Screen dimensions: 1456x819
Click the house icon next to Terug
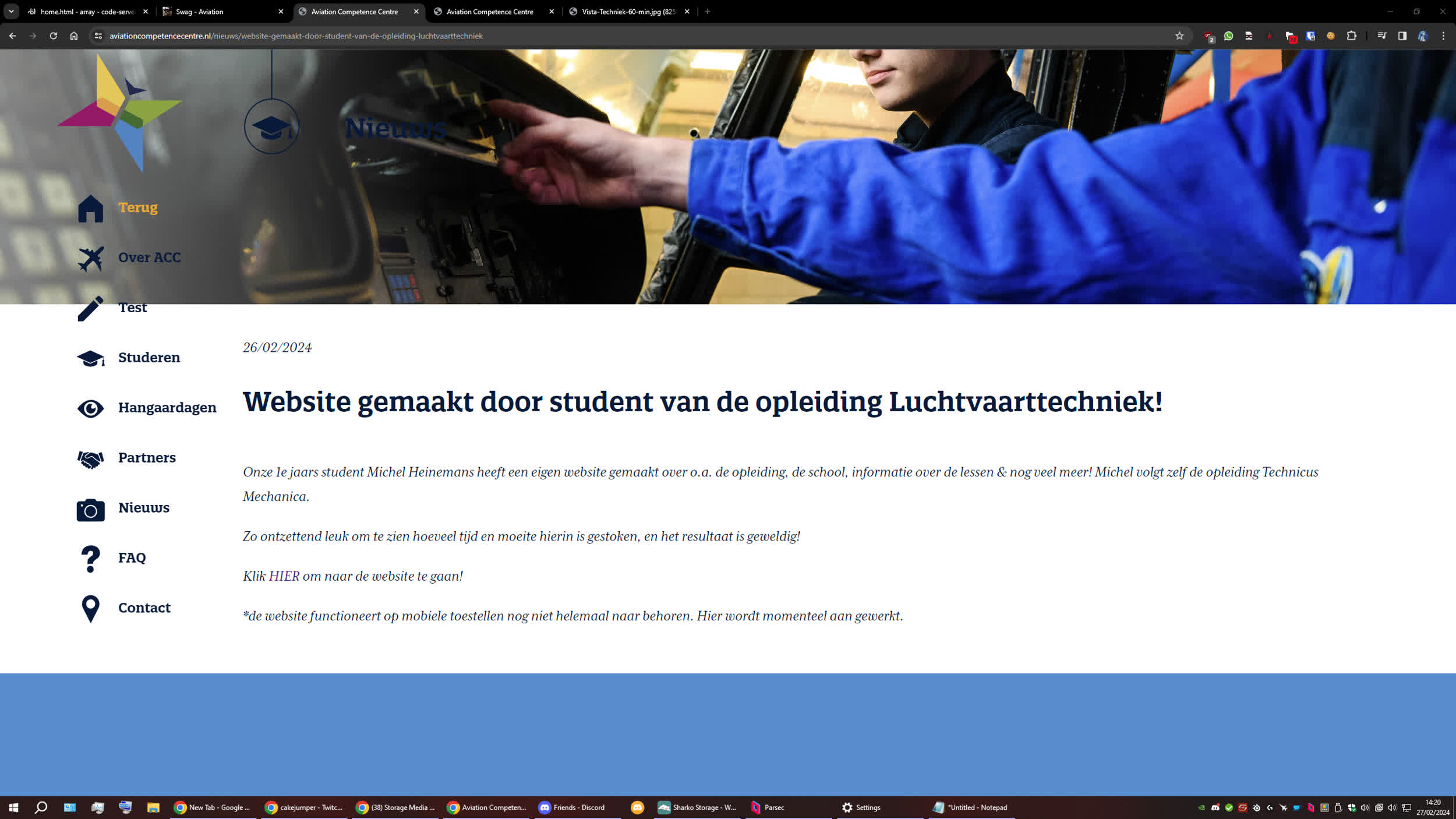[x=90, y=209]
